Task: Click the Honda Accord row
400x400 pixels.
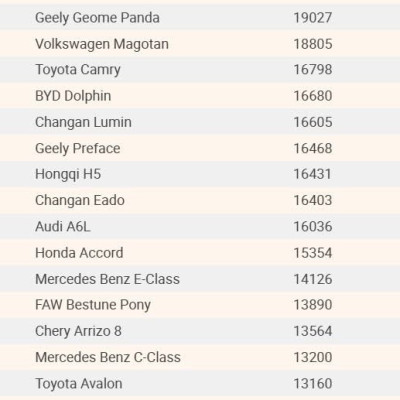Action: point(200,253)
